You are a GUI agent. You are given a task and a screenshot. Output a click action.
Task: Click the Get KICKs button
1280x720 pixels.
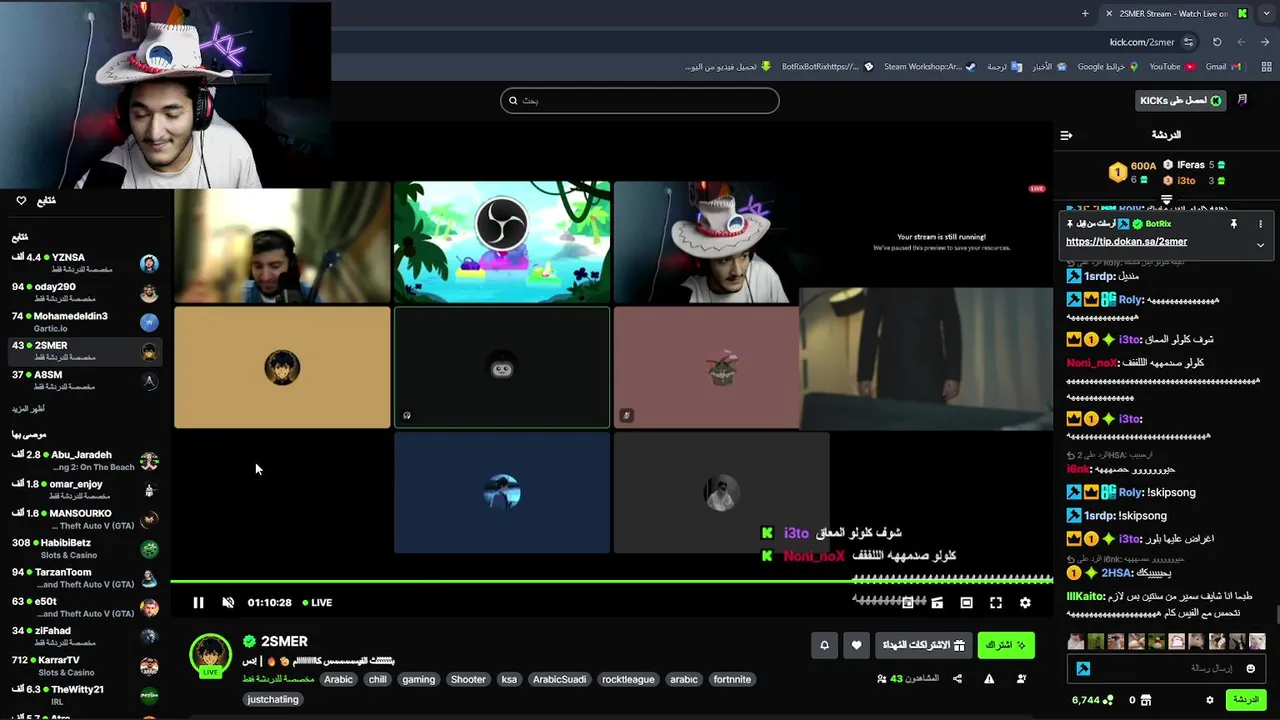(x=1181, y=100)
